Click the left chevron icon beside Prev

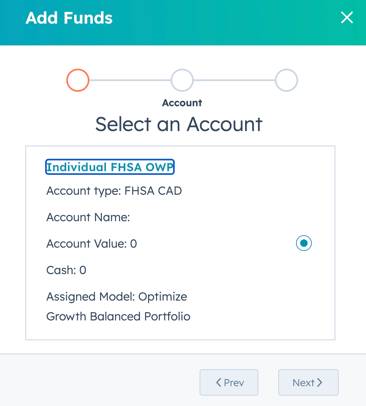(219, 382)
